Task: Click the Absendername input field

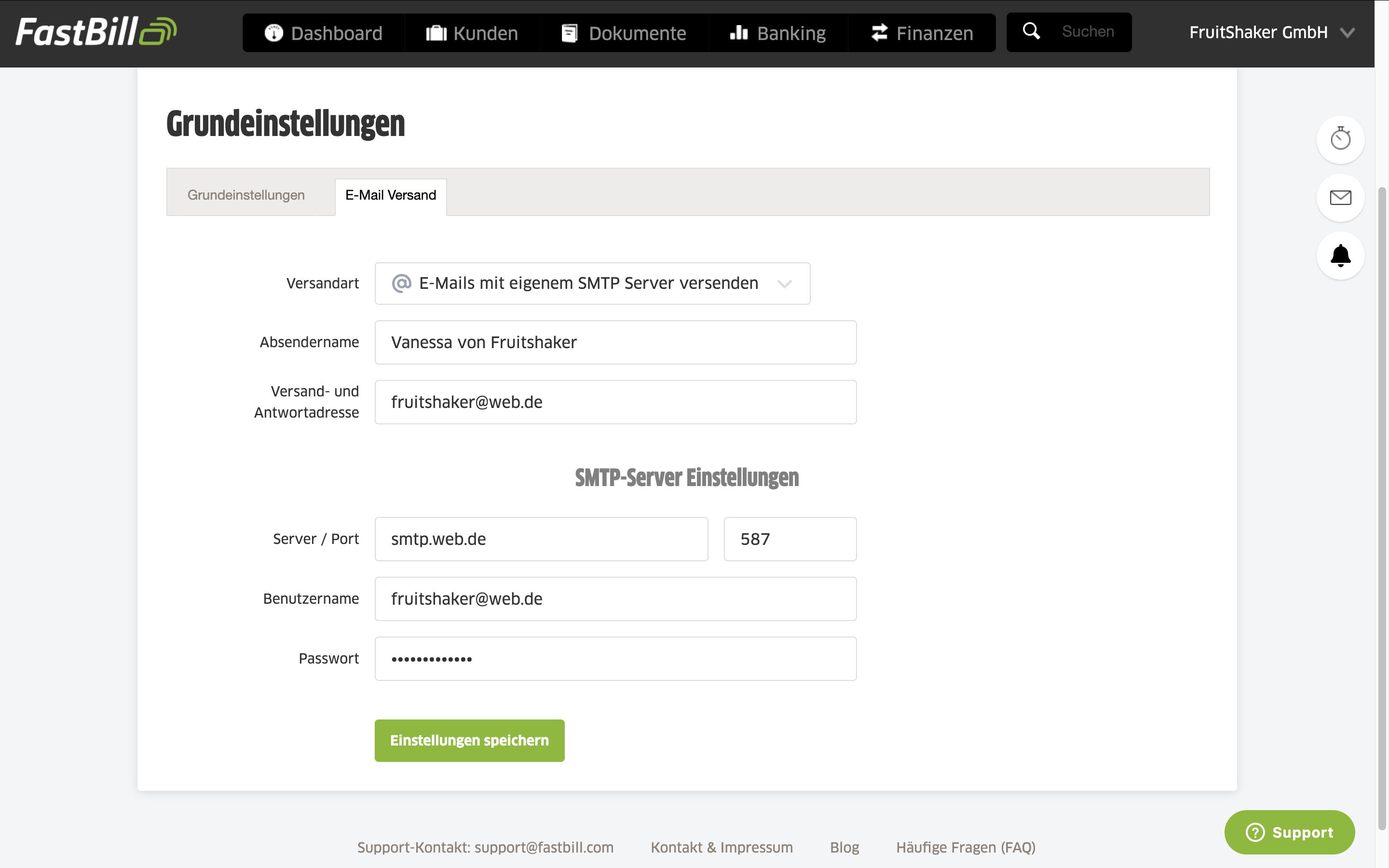Action: (x=615, y=342)
